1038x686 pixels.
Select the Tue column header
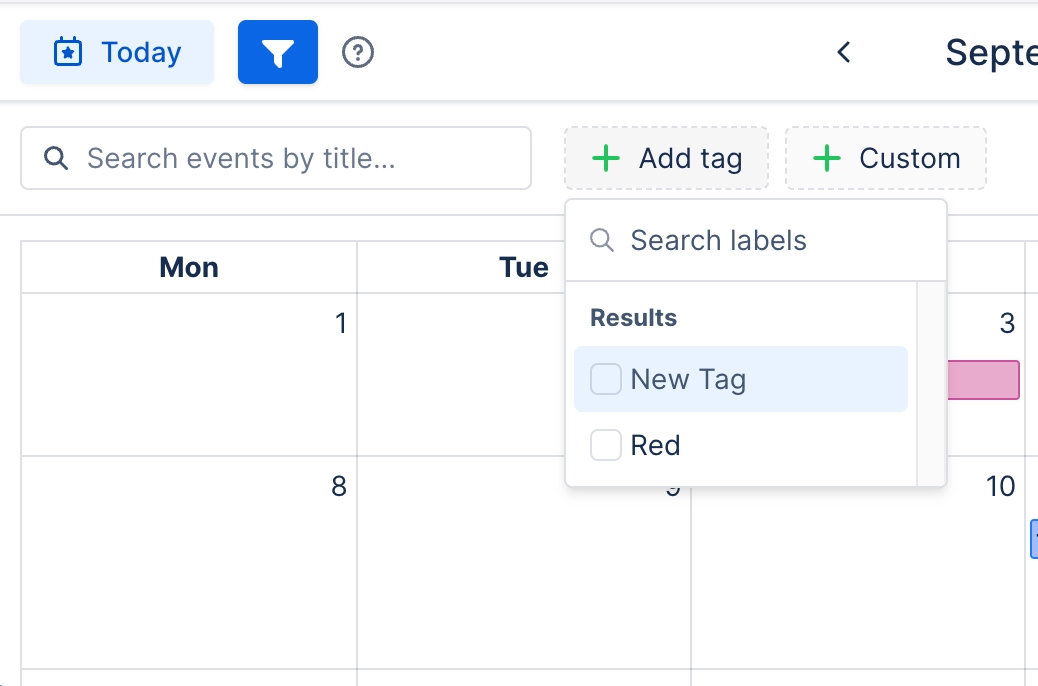click(524, 267)
